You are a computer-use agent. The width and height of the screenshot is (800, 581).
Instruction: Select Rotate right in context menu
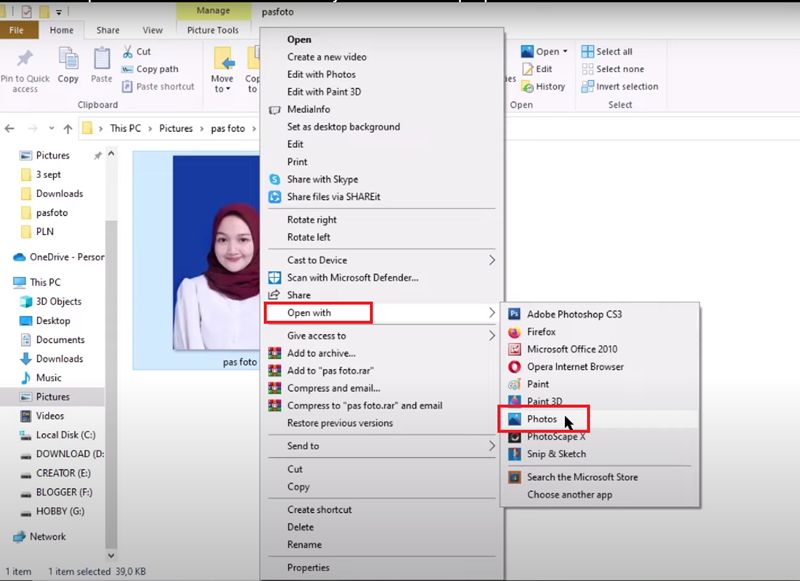click(x=312, y=220)
